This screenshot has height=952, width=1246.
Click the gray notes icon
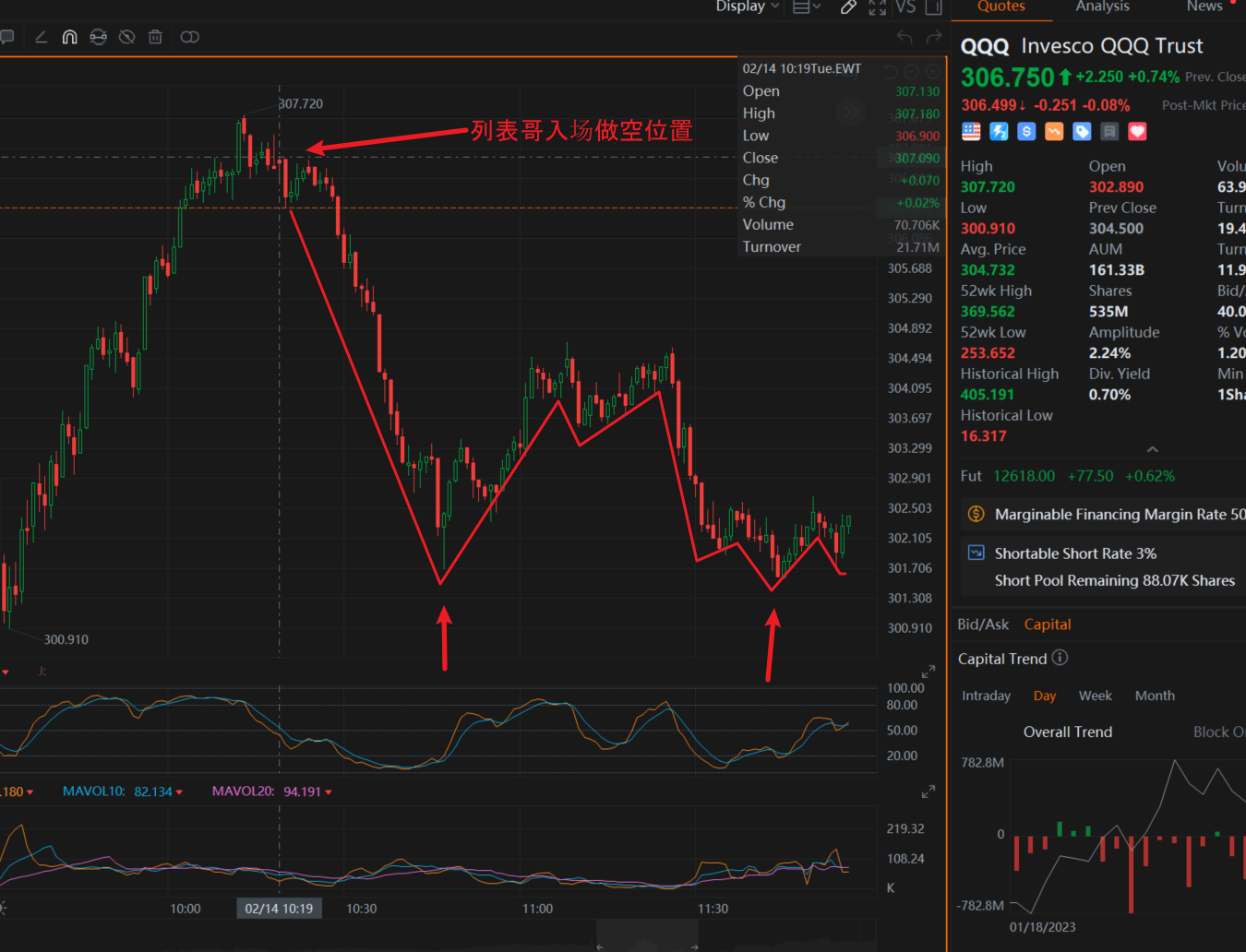1109,132
